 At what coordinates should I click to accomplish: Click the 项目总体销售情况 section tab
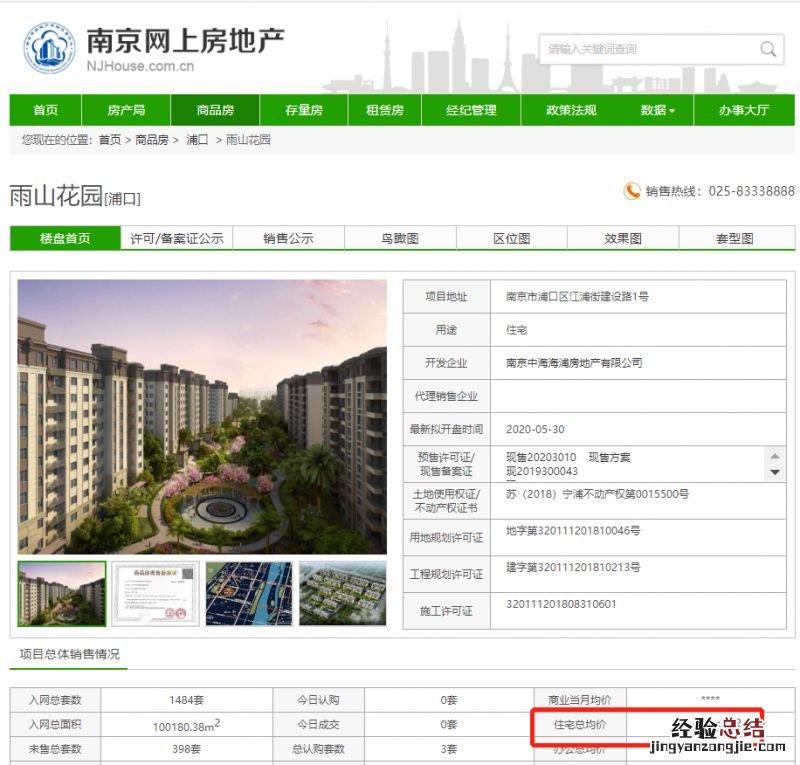pos(69,654)
